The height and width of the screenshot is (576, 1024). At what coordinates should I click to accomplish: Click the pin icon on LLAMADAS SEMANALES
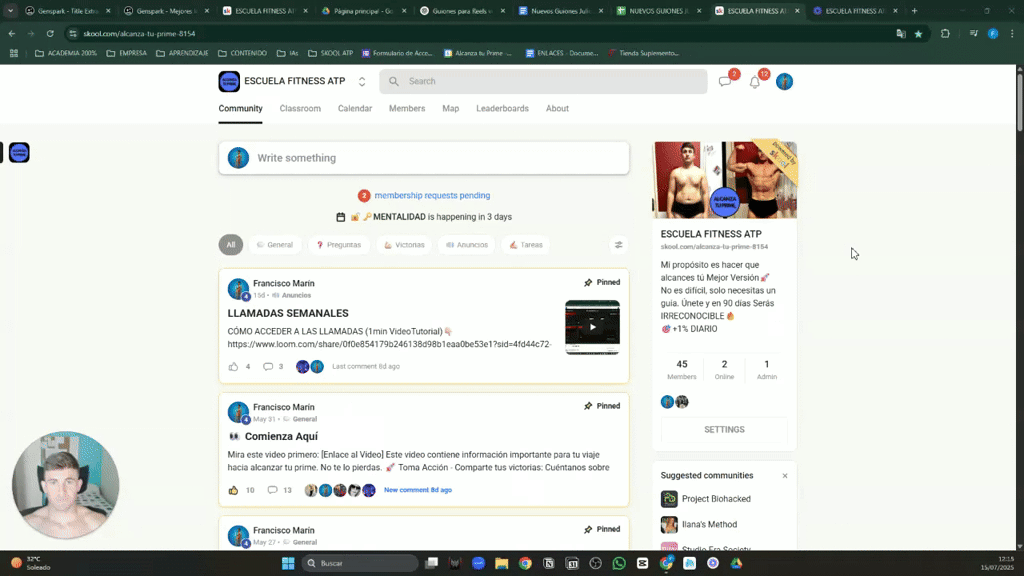point(588,282)
